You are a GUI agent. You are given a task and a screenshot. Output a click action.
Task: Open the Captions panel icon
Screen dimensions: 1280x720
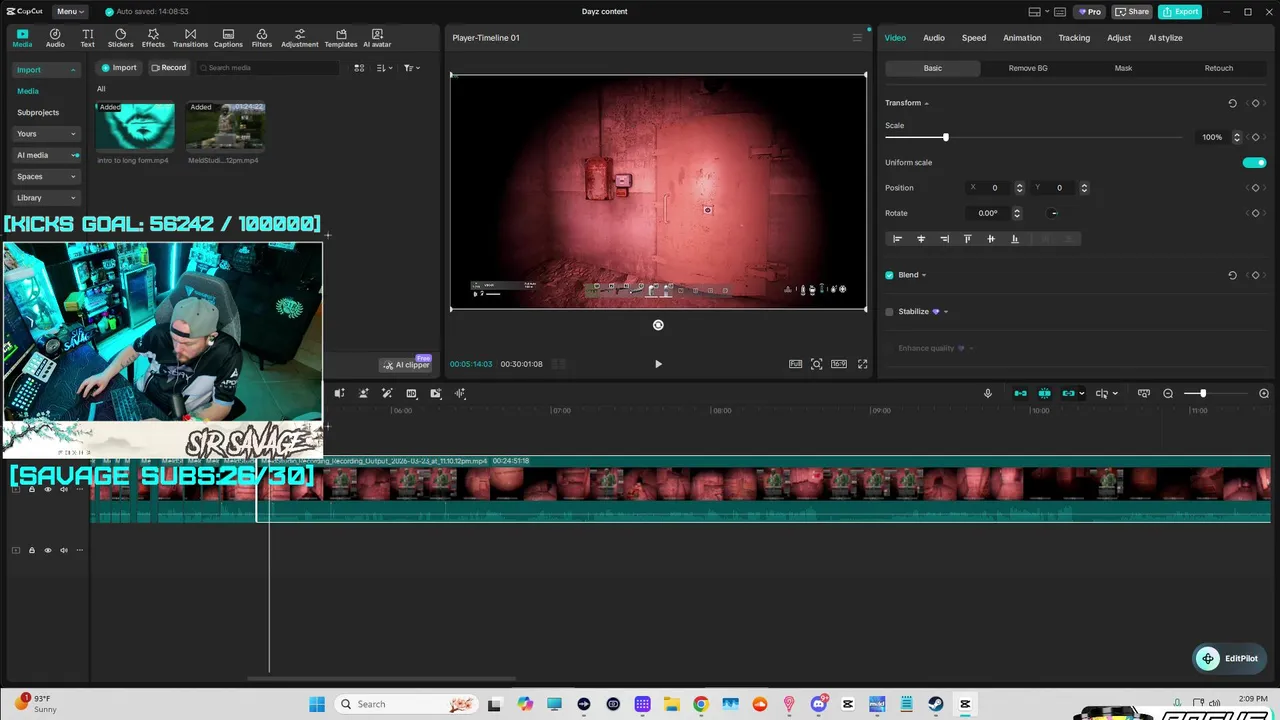(x=228, y=38)
